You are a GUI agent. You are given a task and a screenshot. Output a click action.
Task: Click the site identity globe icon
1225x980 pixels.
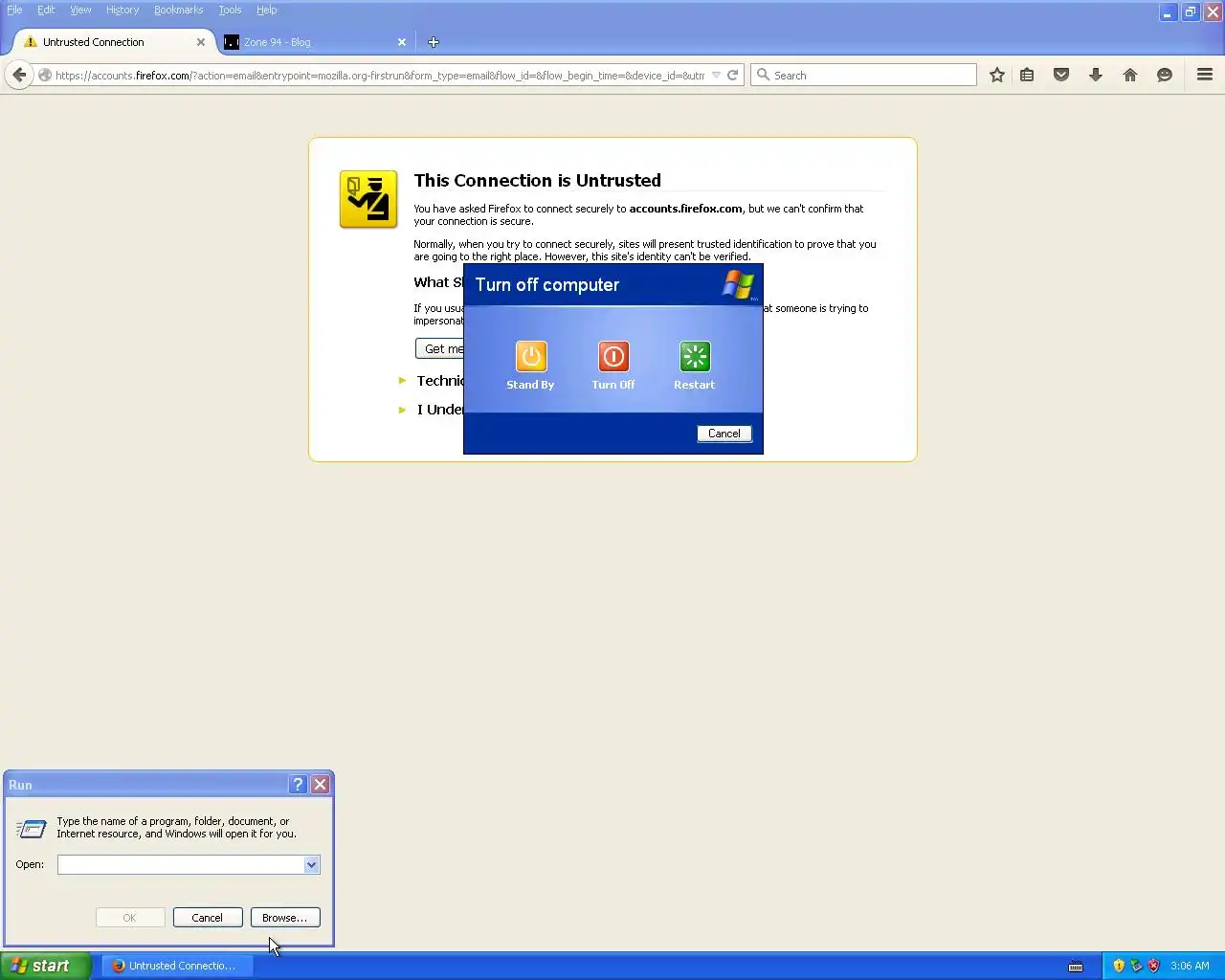coord(45,75)
